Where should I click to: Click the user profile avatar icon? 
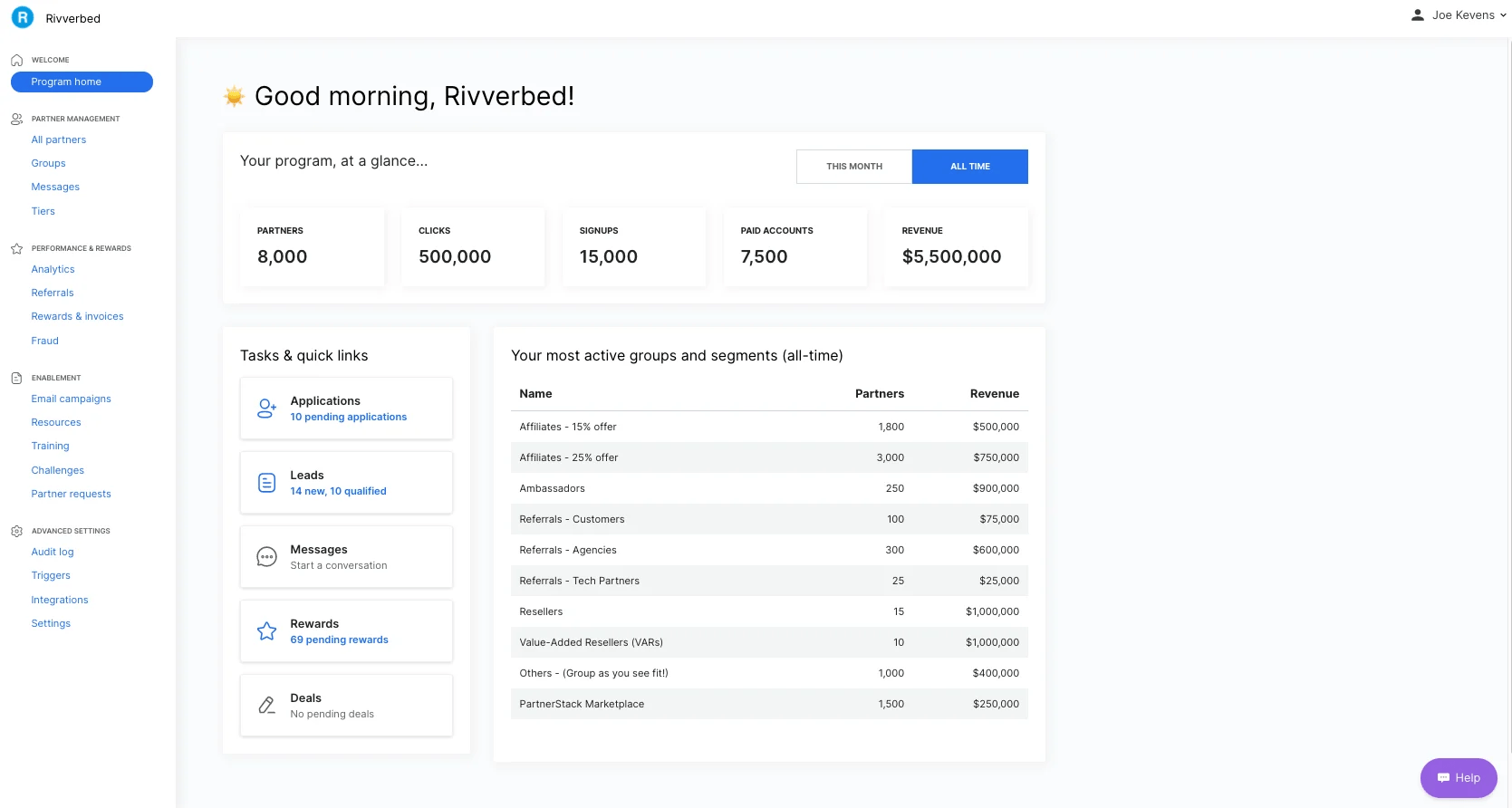(x=1418, y=15)
